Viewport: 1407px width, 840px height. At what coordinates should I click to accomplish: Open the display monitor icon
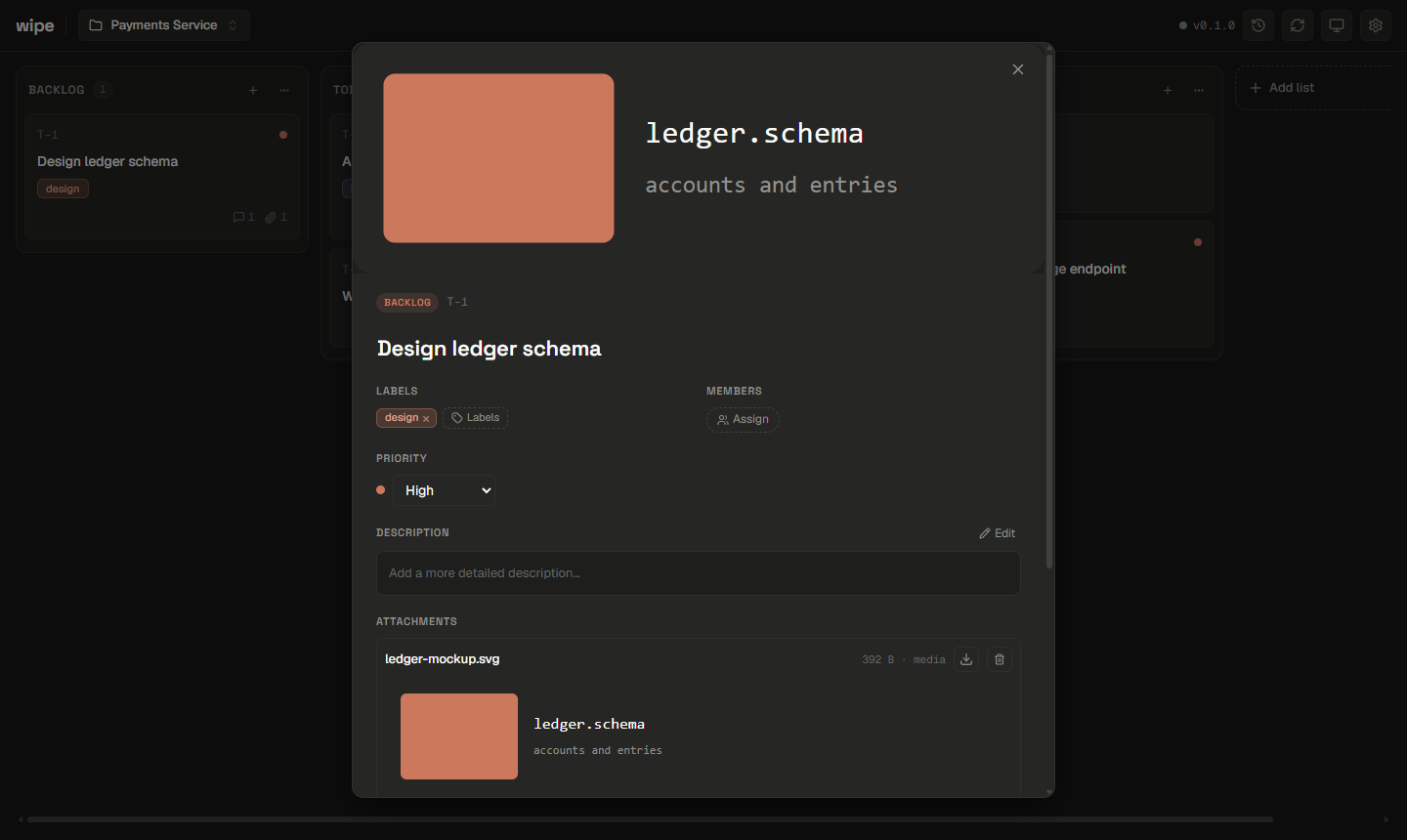tap(1337, 25)
